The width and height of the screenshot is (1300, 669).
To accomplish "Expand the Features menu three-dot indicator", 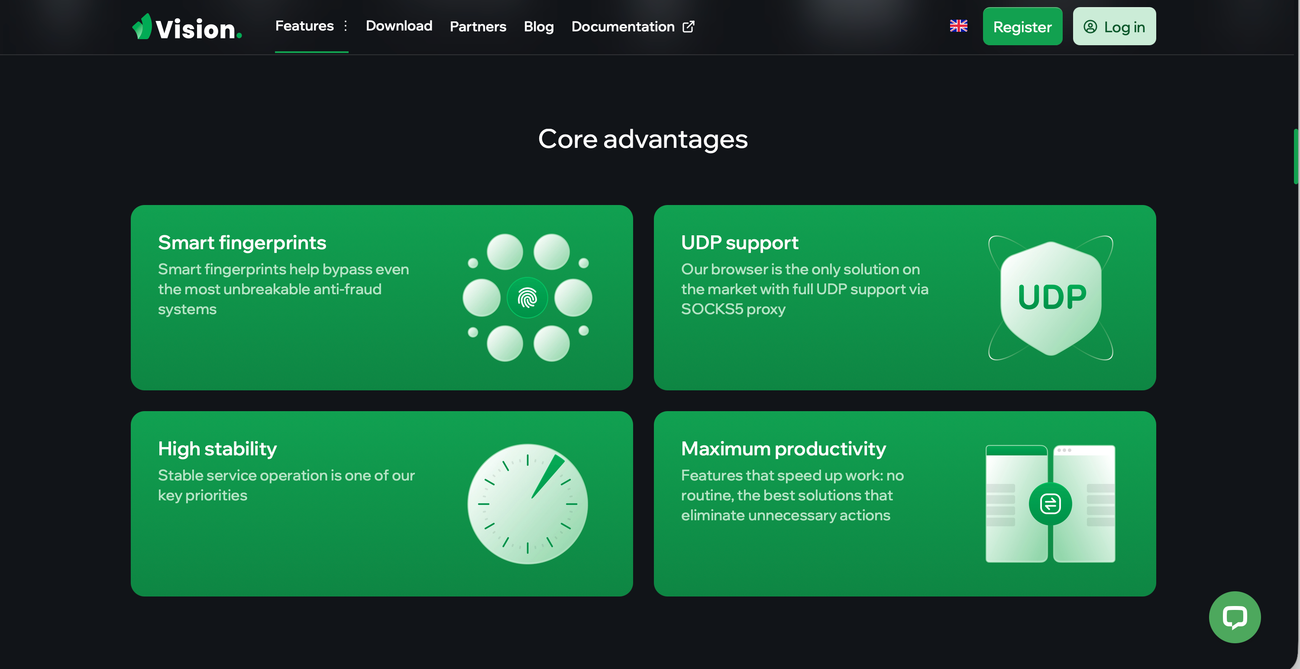I will coord(345,26).
